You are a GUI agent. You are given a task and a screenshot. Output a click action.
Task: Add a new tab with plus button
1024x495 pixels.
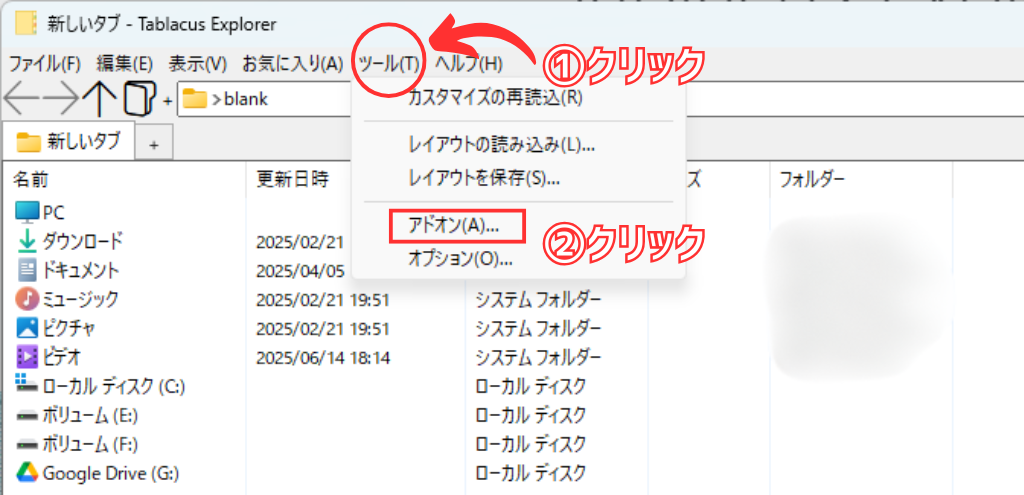153,144
